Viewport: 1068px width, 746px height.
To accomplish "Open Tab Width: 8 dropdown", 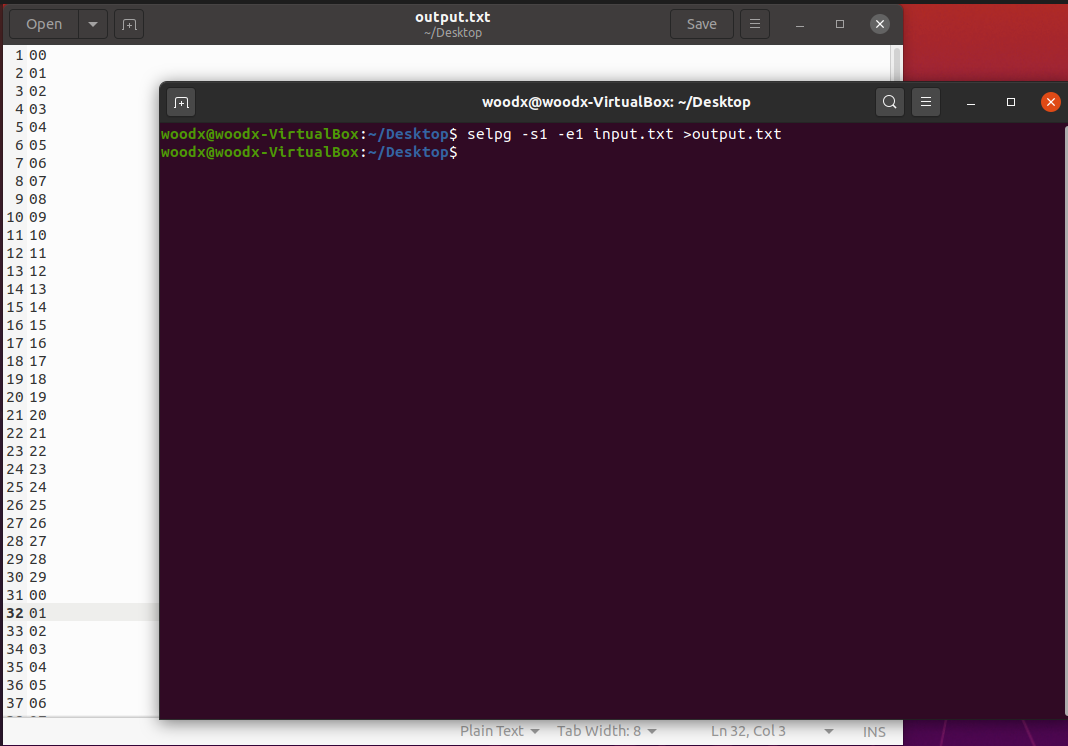I will coord(606,731).
